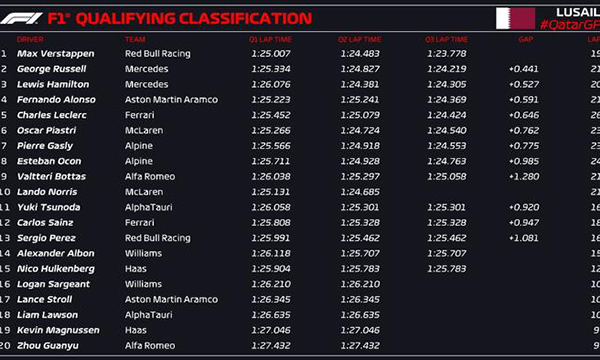600x360 pixels.
Task: Click the Q3 LAP TIME column header
Action: tap(446, 39)
